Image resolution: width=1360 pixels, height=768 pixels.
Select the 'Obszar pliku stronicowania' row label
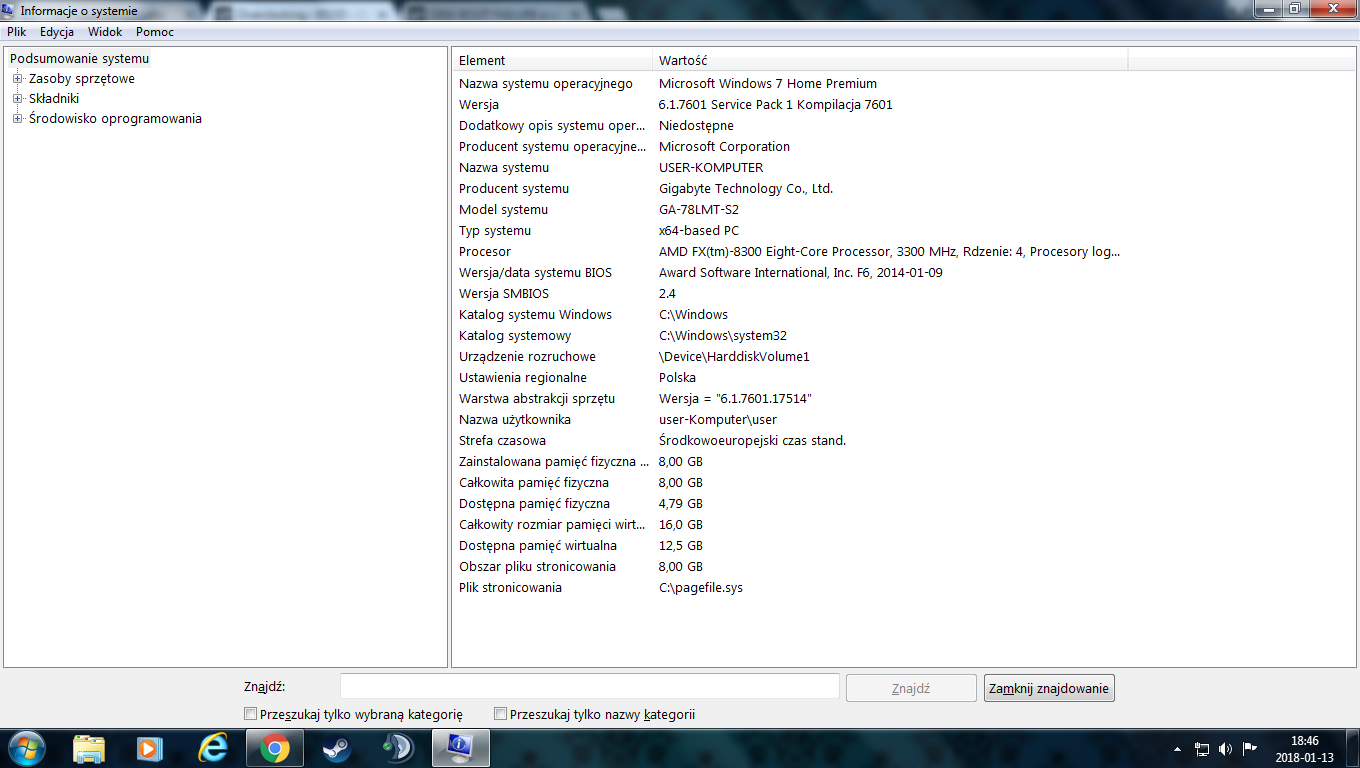tap(537, 567)
